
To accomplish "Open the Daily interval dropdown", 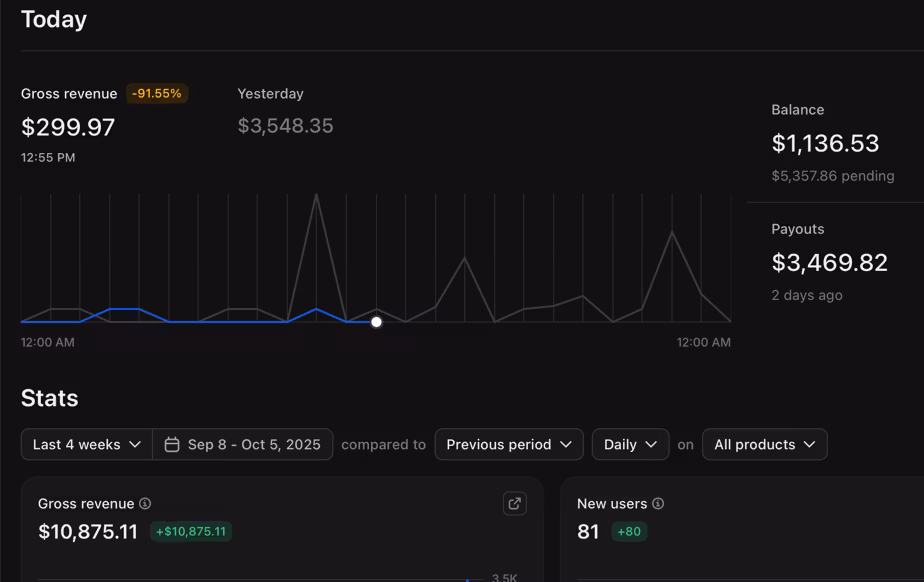I will 630,445.
